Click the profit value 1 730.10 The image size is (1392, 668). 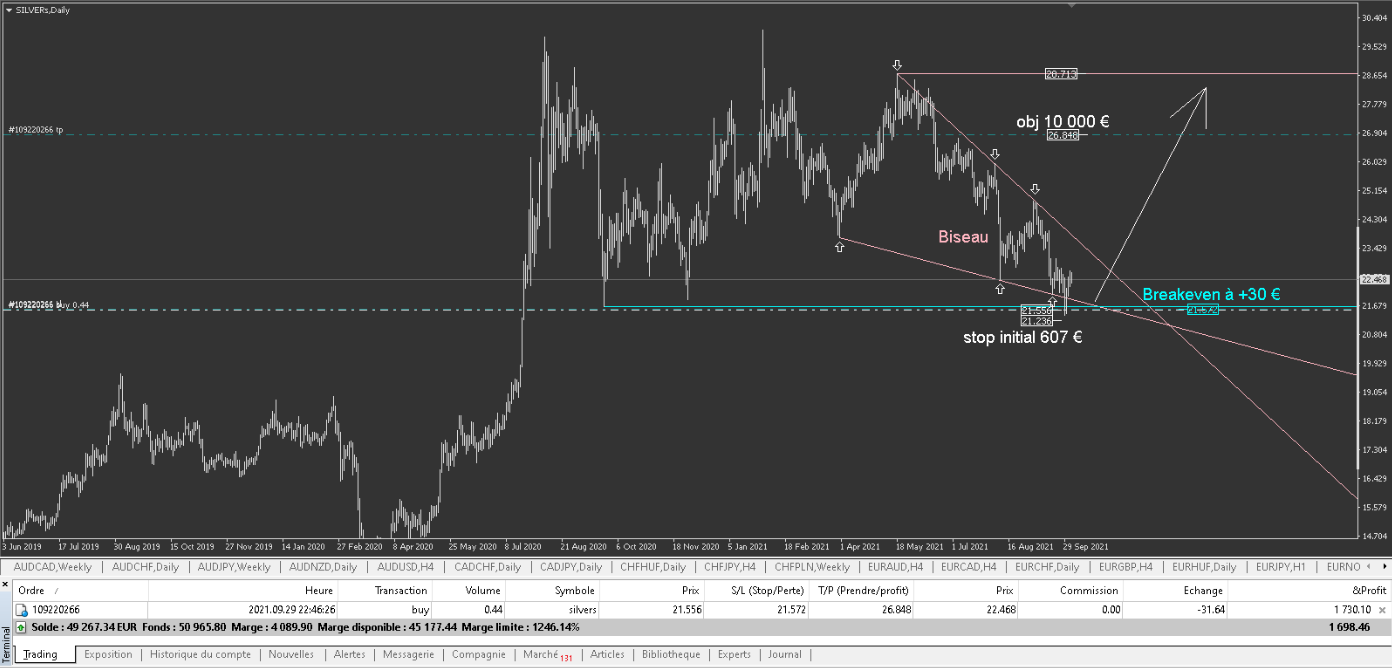(1353, 608)
